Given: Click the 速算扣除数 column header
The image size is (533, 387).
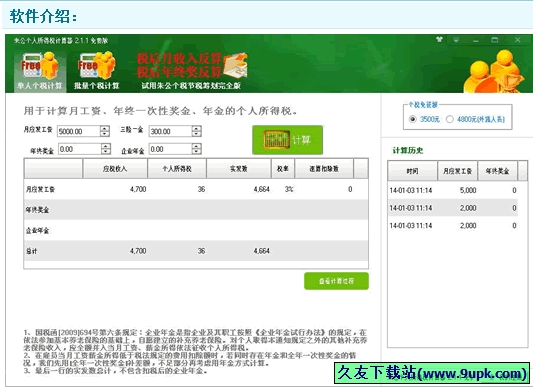Looking at the screenshot, I should click(x=324, y=168).
